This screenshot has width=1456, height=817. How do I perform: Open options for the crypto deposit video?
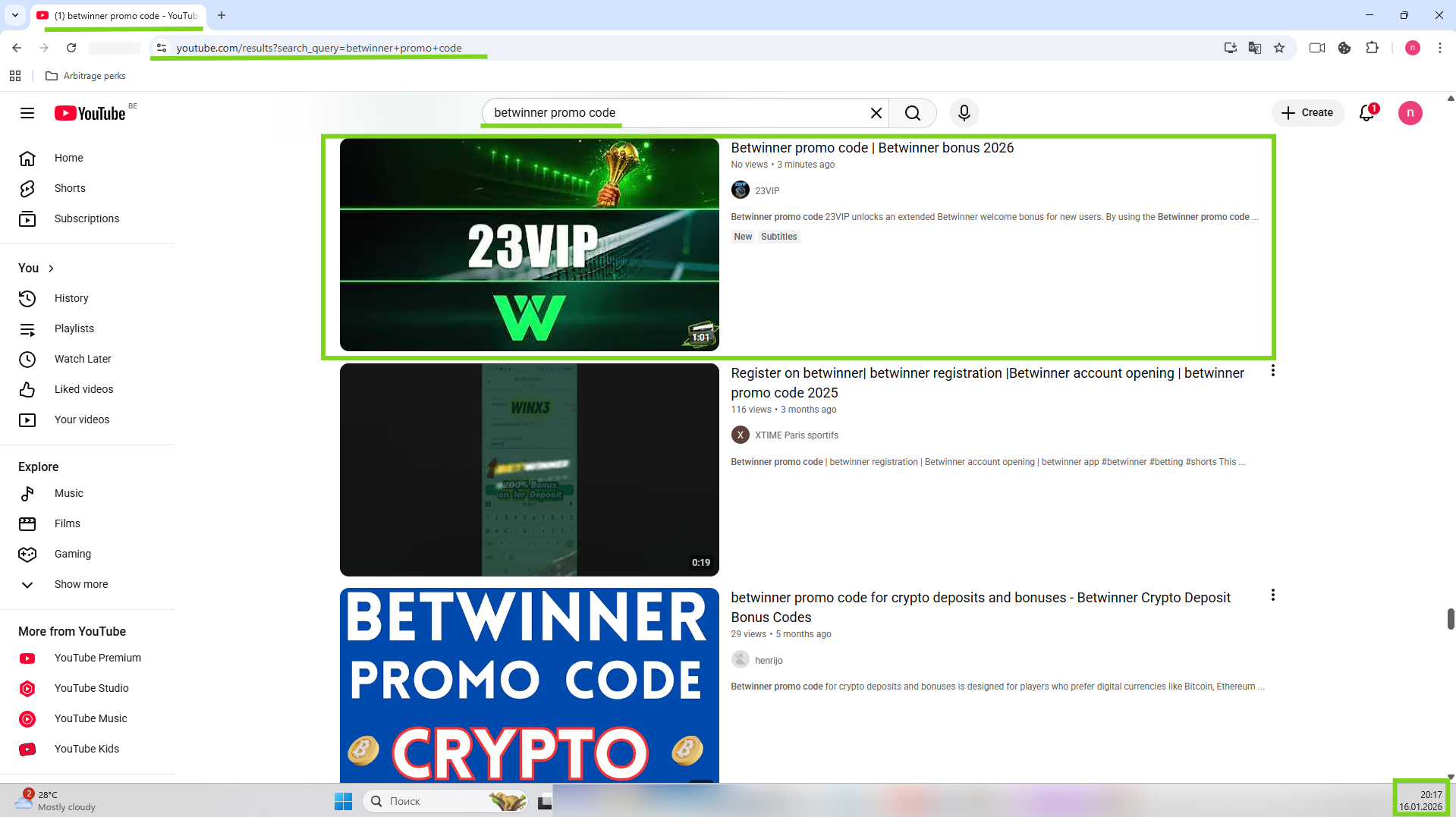[1272, 595]
